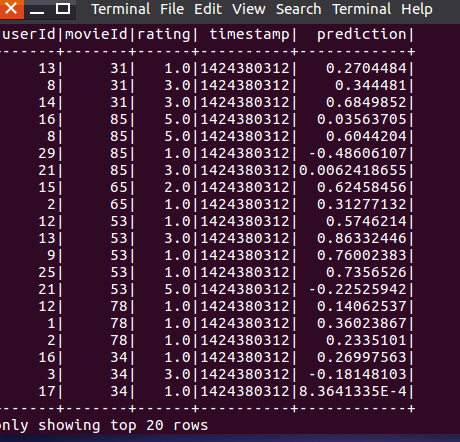Click prediction value 0.5746214
This screenshot has width=460, height=442.
click(x=366, y=222)
